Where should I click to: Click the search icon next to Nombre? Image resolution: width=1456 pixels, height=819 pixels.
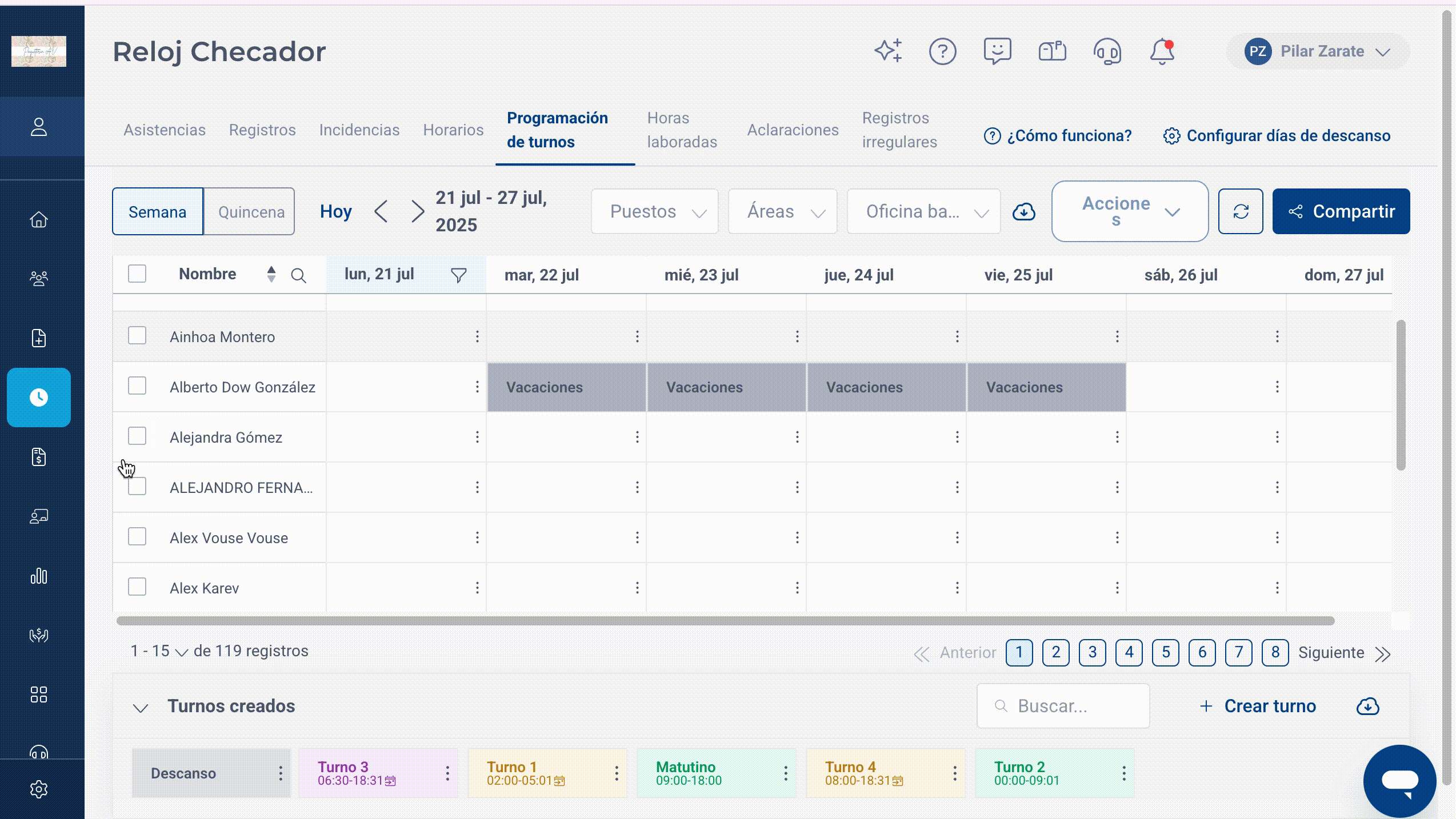[x=298, y=275]
